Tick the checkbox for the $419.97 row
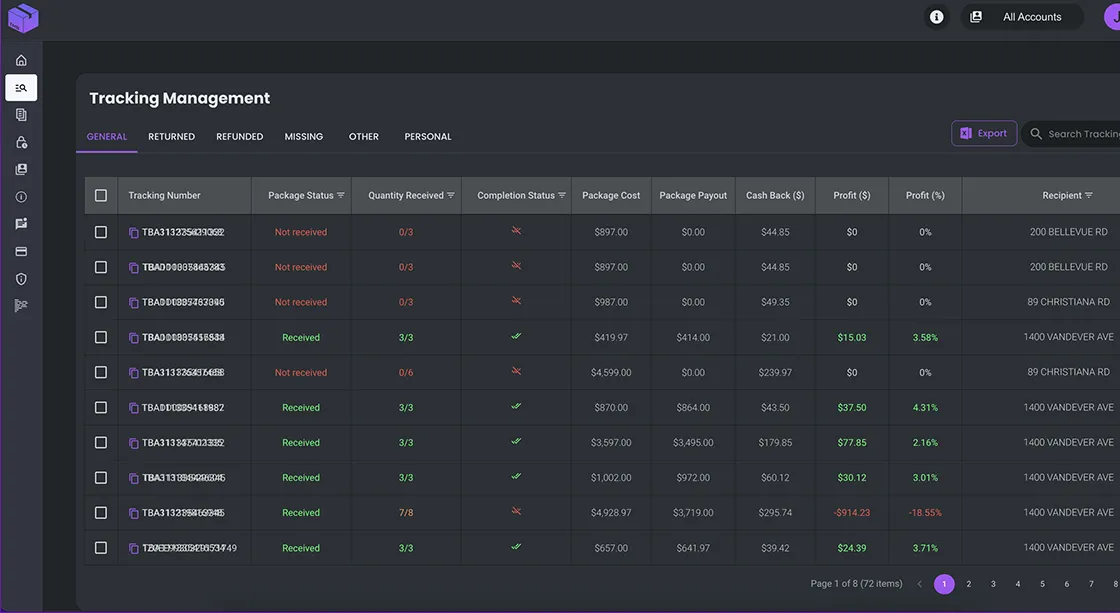Viewport: 1120px width, 613px height. [101, 337]
